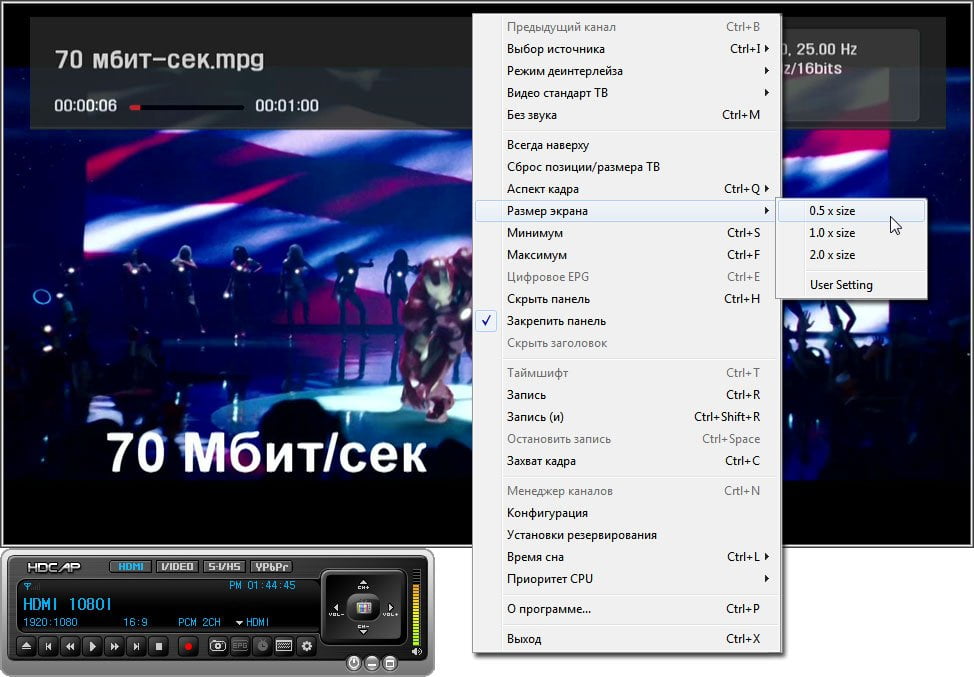Viewport: 974px width, 677px height.
Task: Select the YPbPr input tab
Action: tap(271, 566)
